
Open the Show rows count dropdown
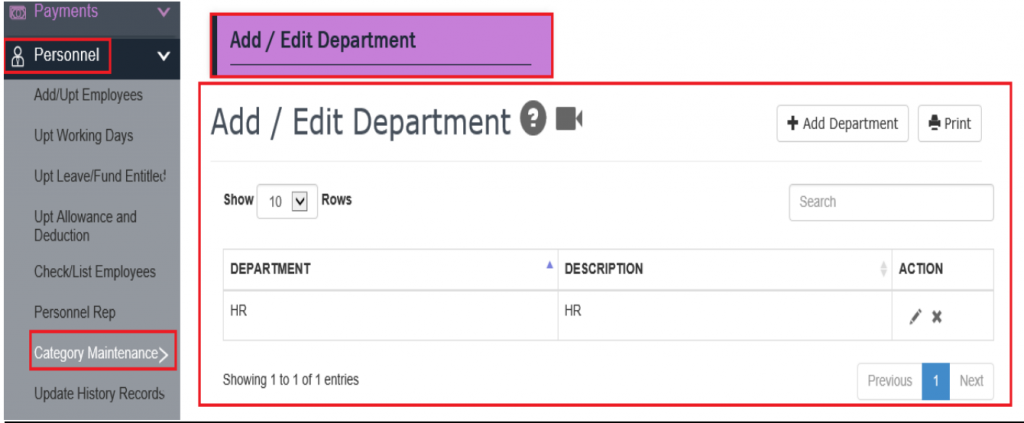pos(286,201)
